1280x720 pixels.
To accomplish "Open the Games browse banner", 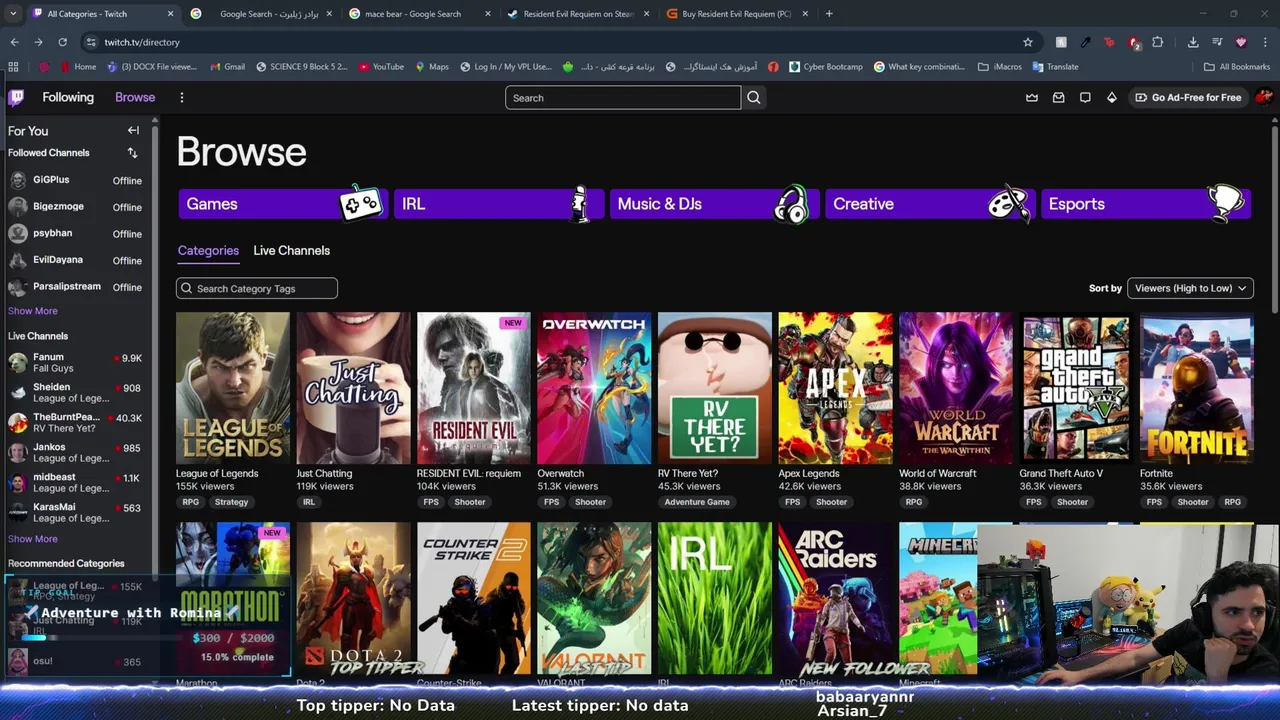I will pyautogui.click(x=282, y=204).
